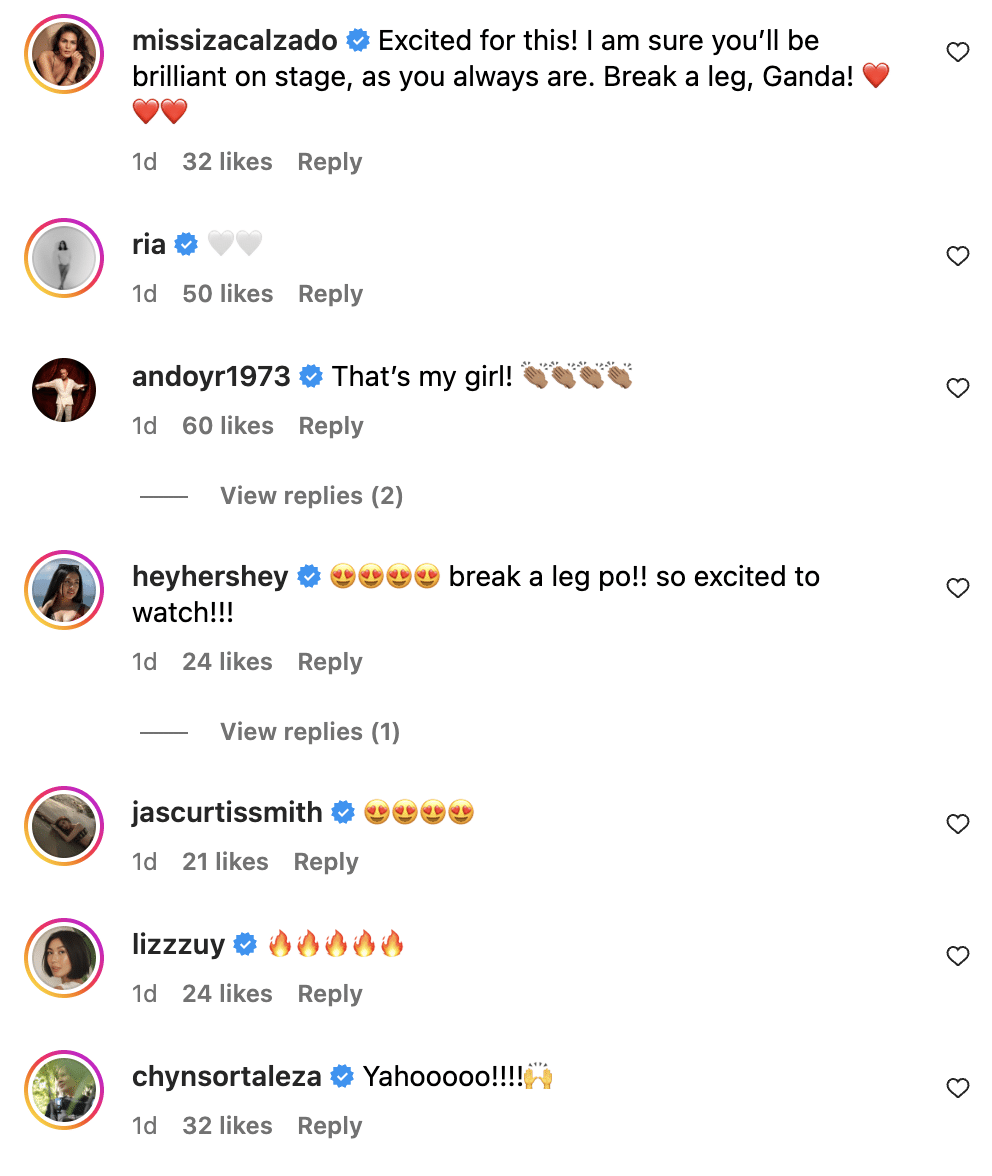View andoyr1973's profile photo
Screen dimensions: 992x1176
64,390
